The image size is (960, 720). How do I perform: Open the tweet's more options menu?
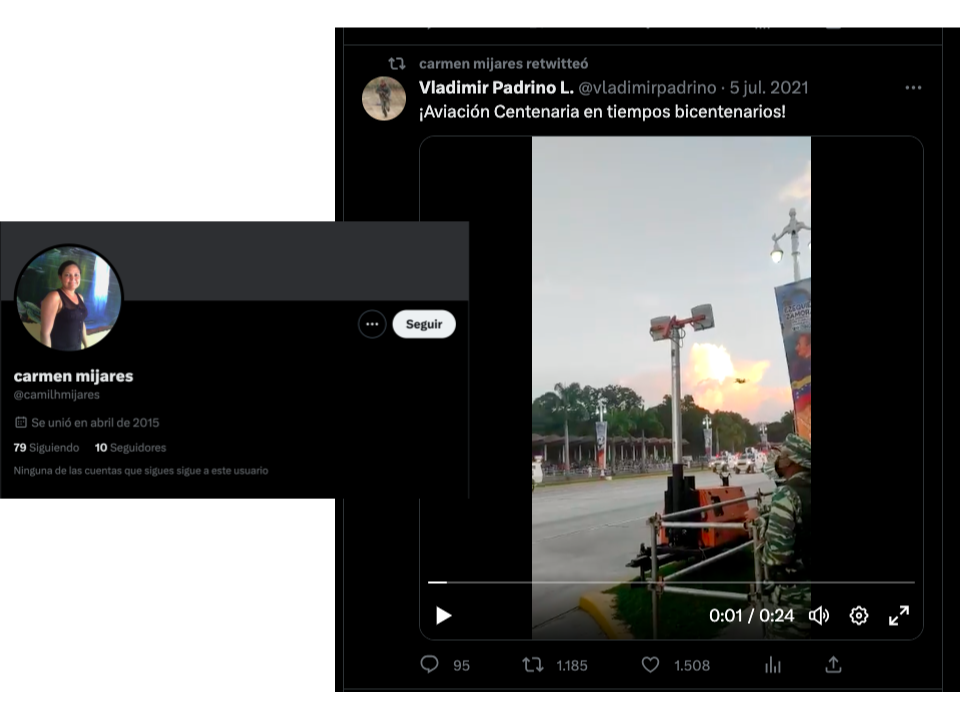point(913,88)
